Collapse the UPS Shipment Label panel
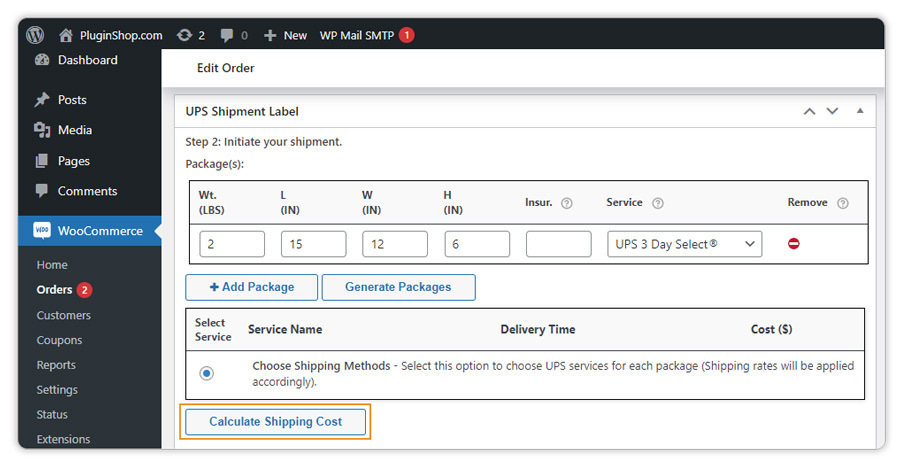This screenshot has height=465, width=900. pyautogui.click(x=859, y=111)
